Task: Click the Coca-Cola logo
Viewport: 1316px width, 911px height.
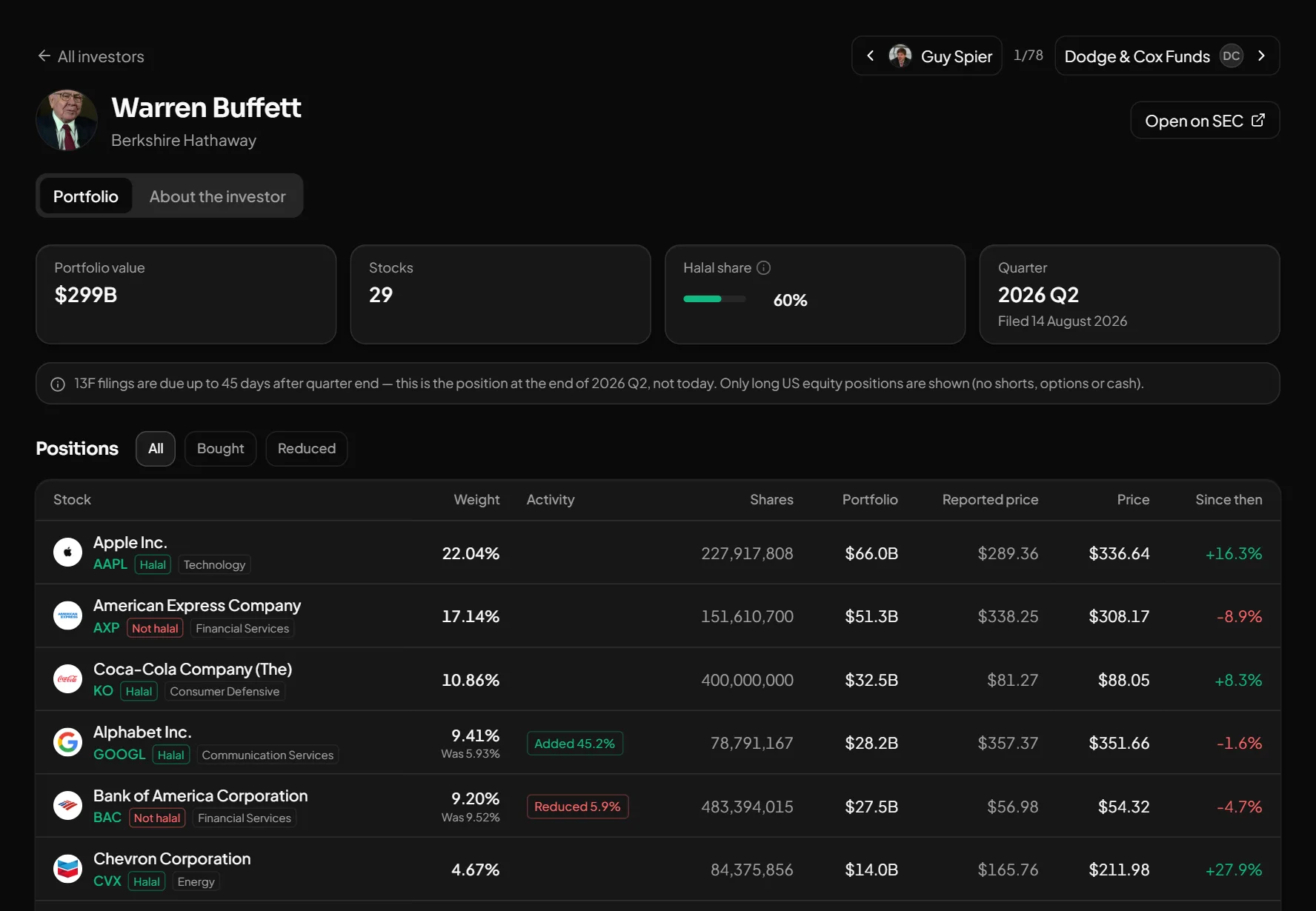Action: pos(67,679)
